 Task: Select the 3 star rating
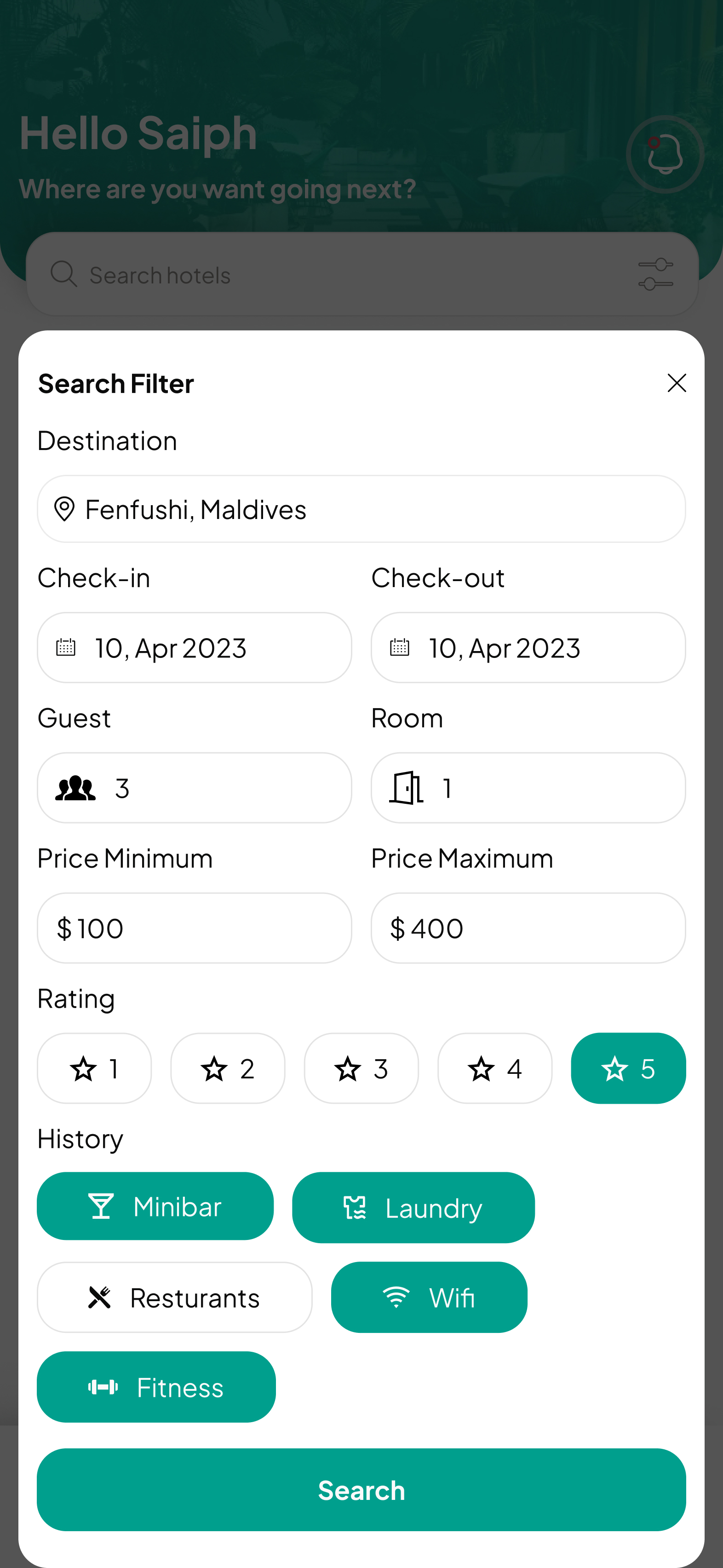coord(361,1068)
